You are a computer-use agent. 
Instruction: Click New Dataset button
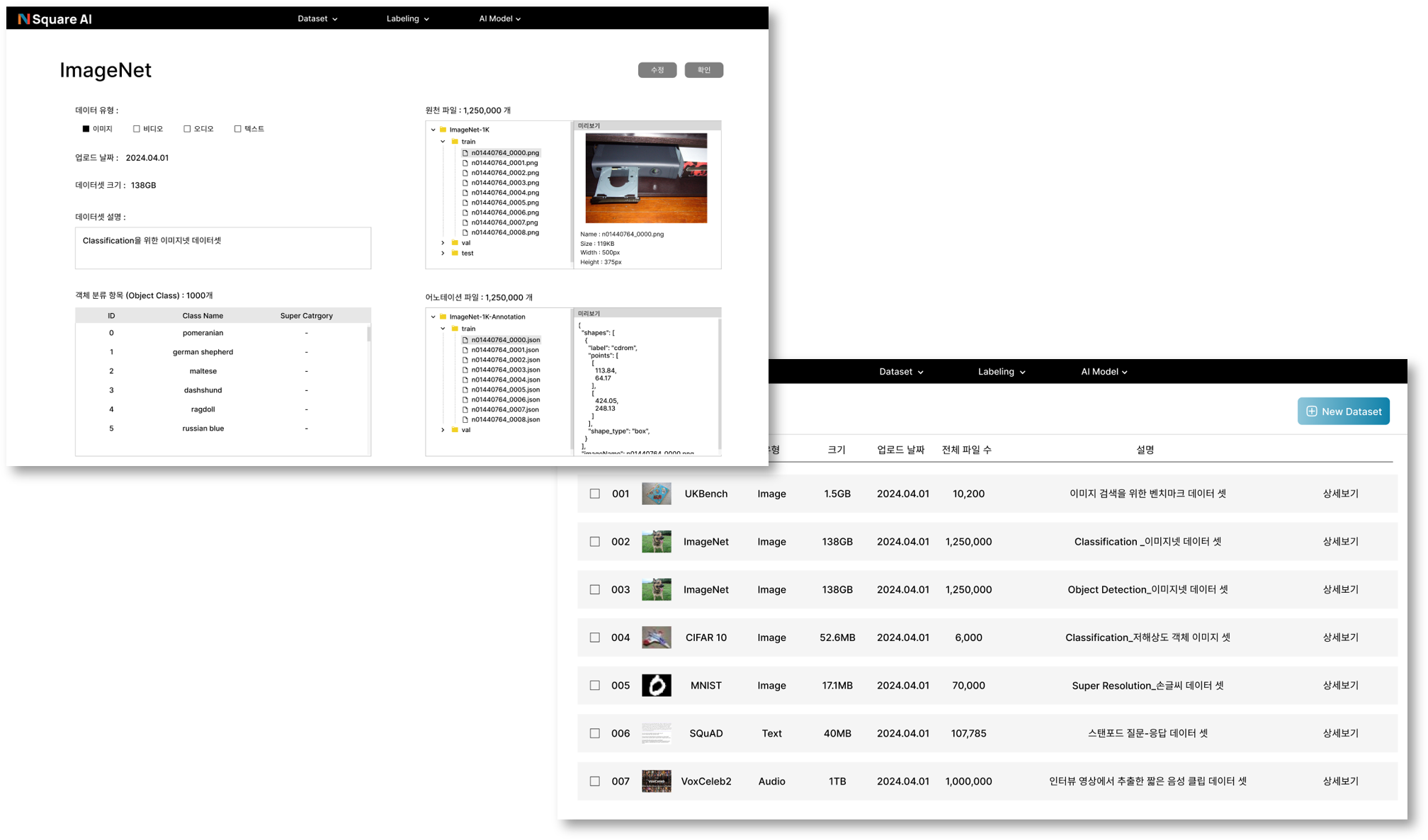click(x=1344, y=412)
